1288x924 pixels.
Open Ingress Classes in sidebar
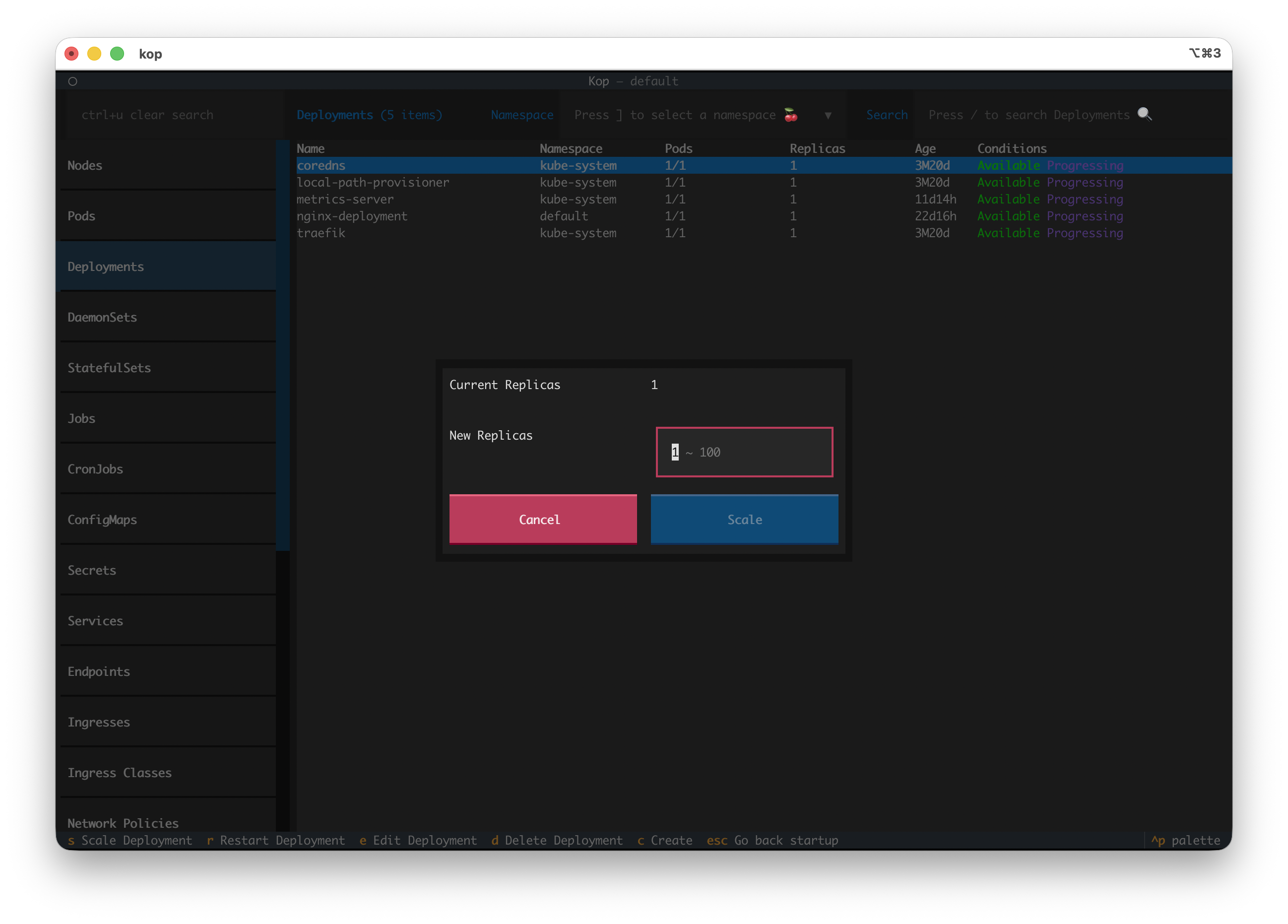(x=168, y=772)
